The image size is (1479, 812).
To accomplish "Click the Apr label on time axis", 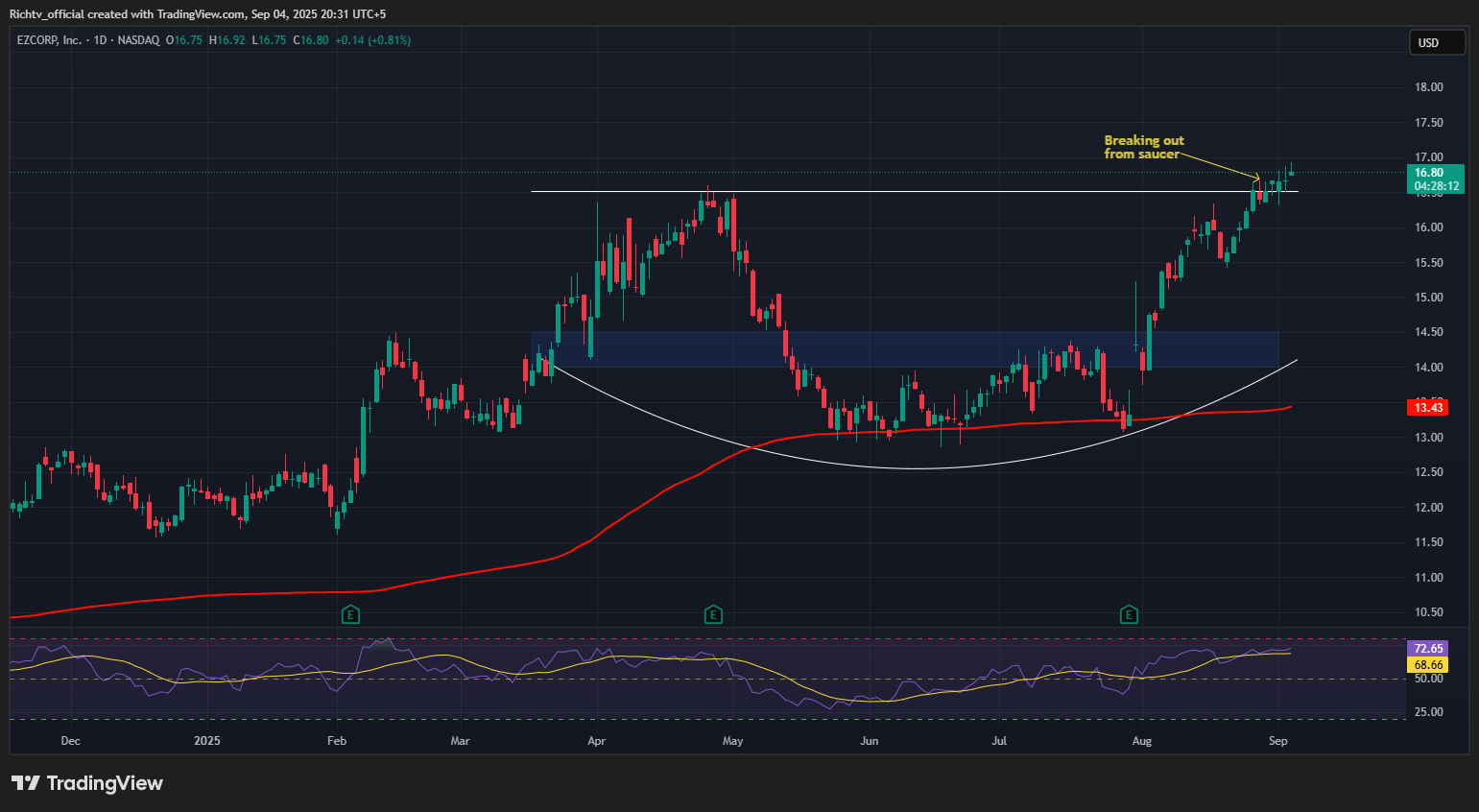I will pos(597,741).
